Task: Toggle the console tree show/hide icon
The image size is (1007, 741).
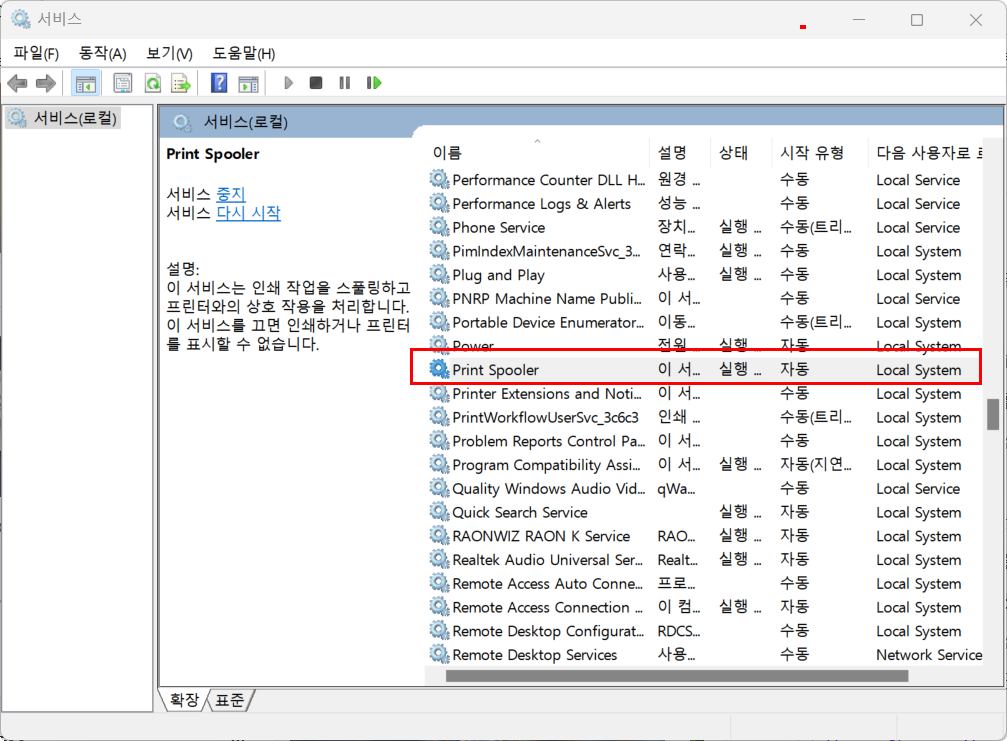Action: coord(85,83)
